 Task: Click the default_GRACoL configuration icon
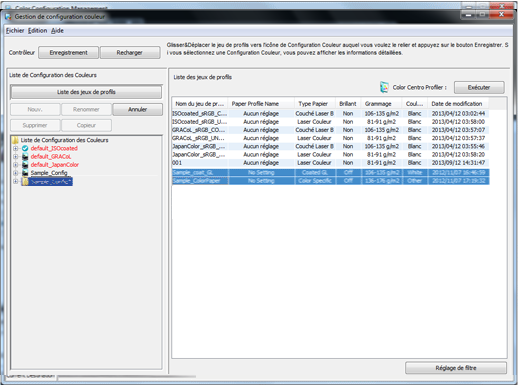point(25,156)
